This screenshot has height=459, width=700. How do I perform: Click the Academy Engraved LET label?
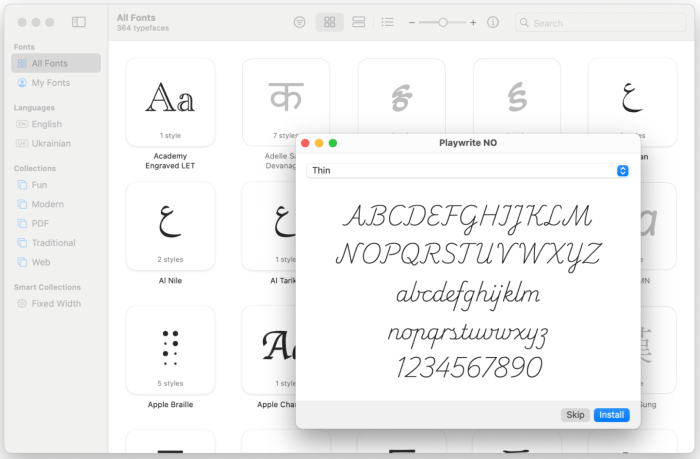[x=170, y=161]
